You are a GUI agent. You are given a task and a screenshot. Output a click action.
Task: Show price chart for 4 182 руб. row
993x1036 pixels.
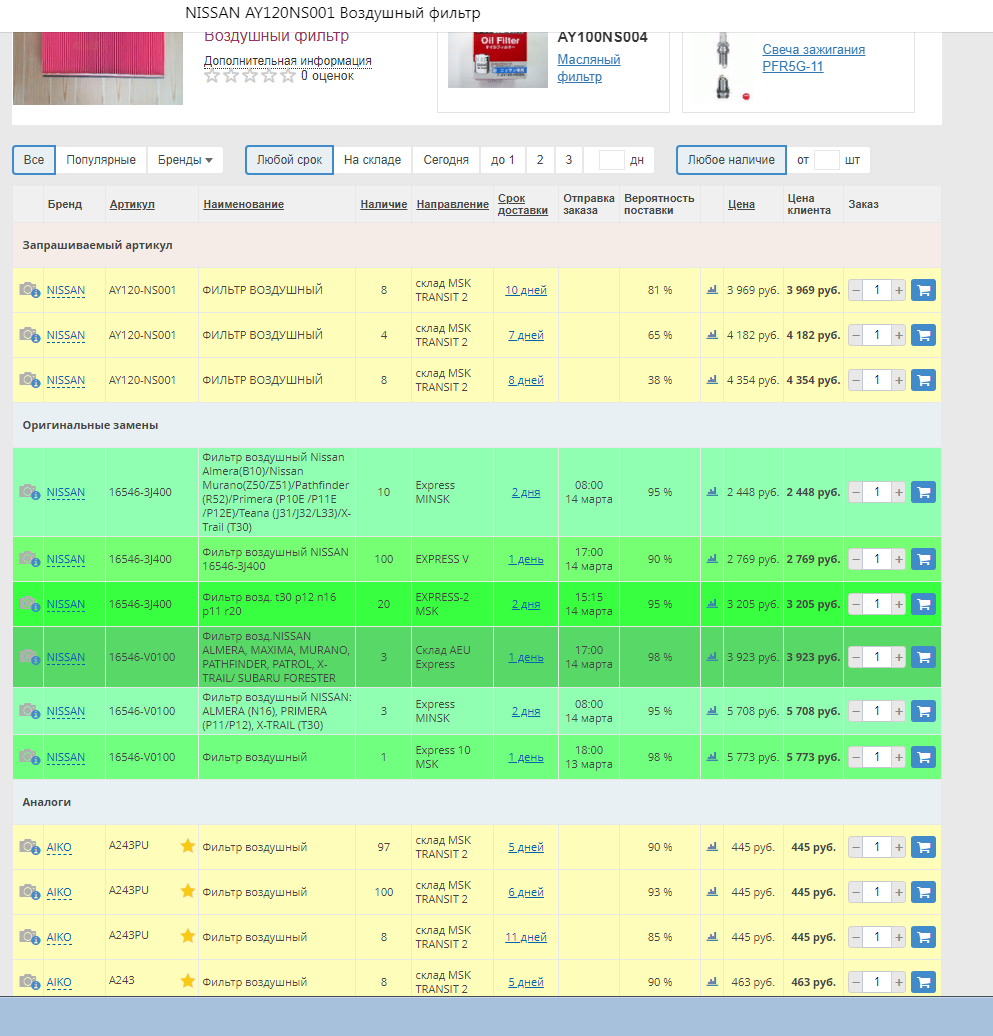pyautogui.click(x=712, y=335)
